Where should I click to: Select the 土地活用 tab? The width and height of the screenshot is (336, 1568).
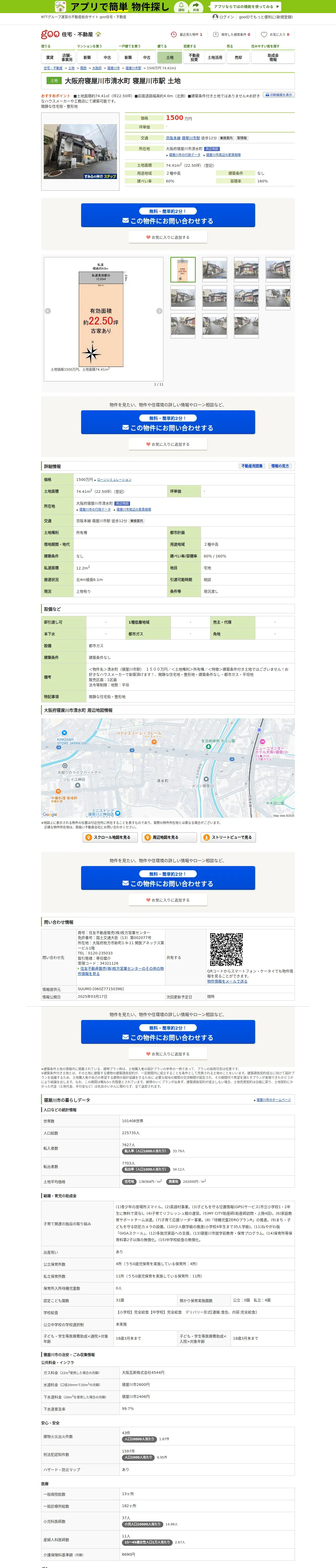215,58
